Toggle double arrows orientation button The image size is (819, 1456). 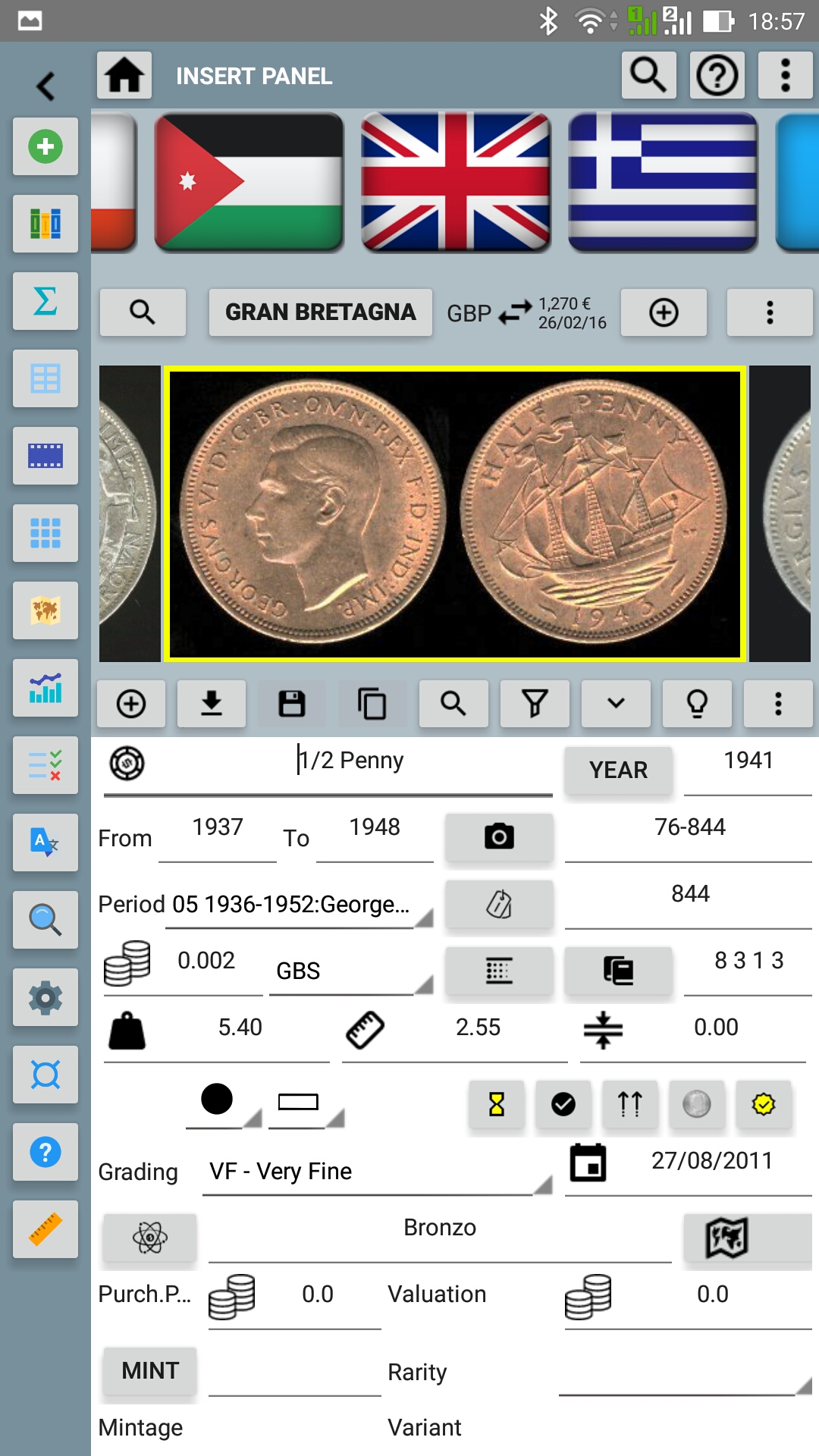[630, 1104]
